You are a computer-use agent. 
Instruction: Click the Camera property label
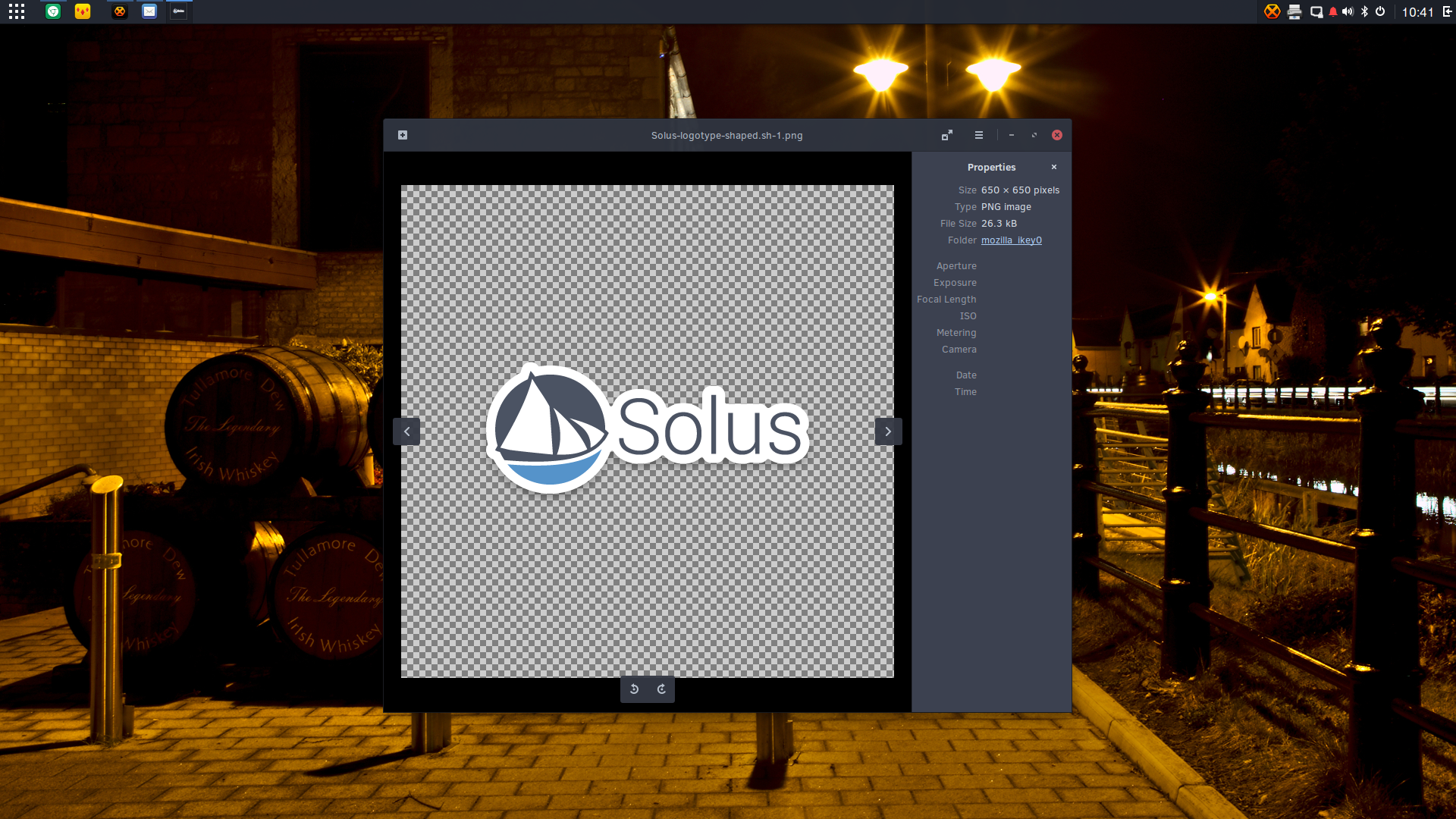pos(959,350)
